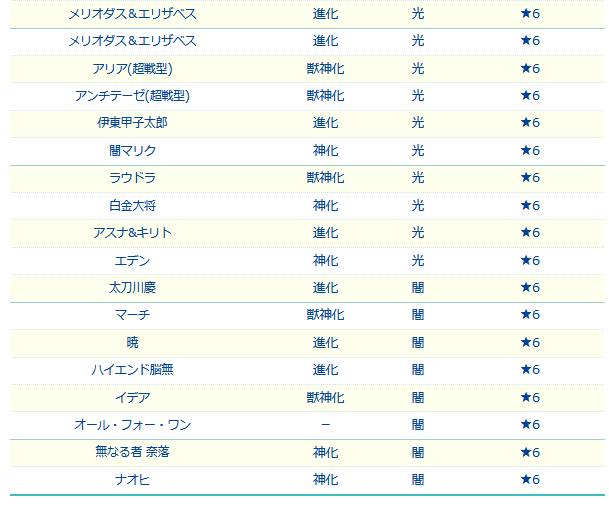
Task: Open the 白金大将 character page
Action: [132, 205]
